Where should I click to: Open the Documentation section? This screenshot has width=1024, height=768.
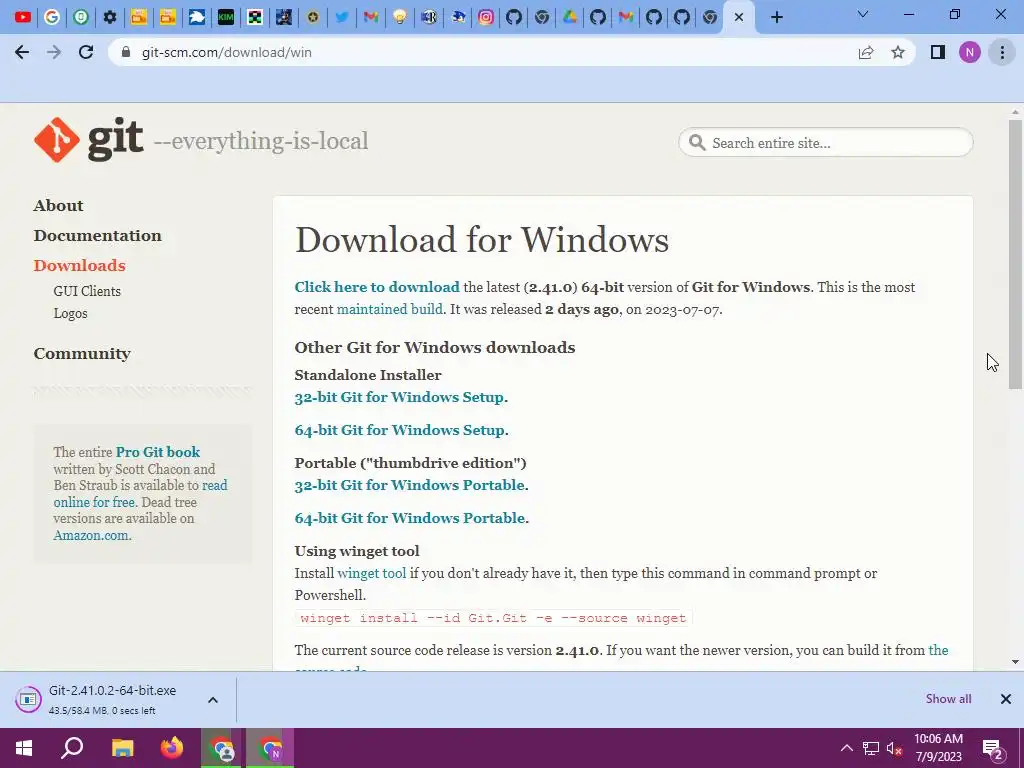point(97,236)
